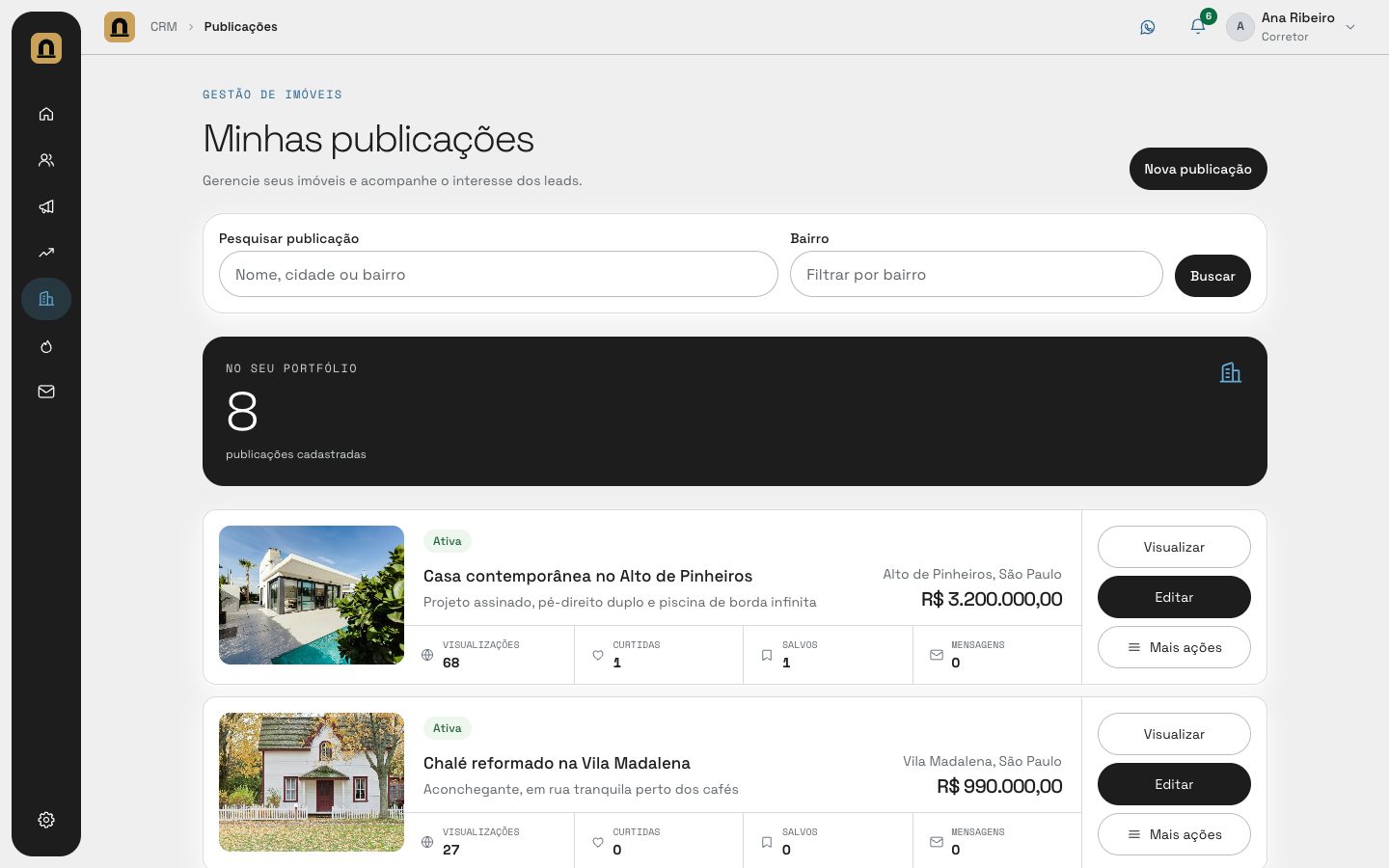1389x868 pixels.
Task: Click the portfolio count 8
Action: click(242, 412)
